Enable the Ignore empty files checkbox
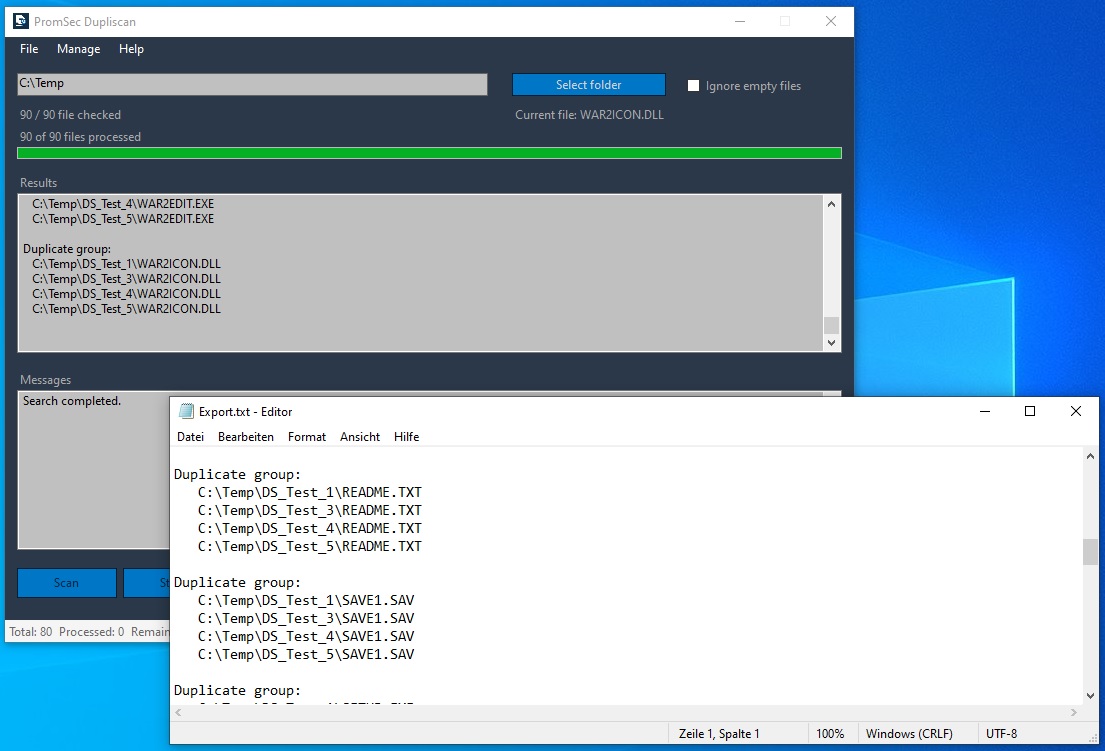 (693, 86)
